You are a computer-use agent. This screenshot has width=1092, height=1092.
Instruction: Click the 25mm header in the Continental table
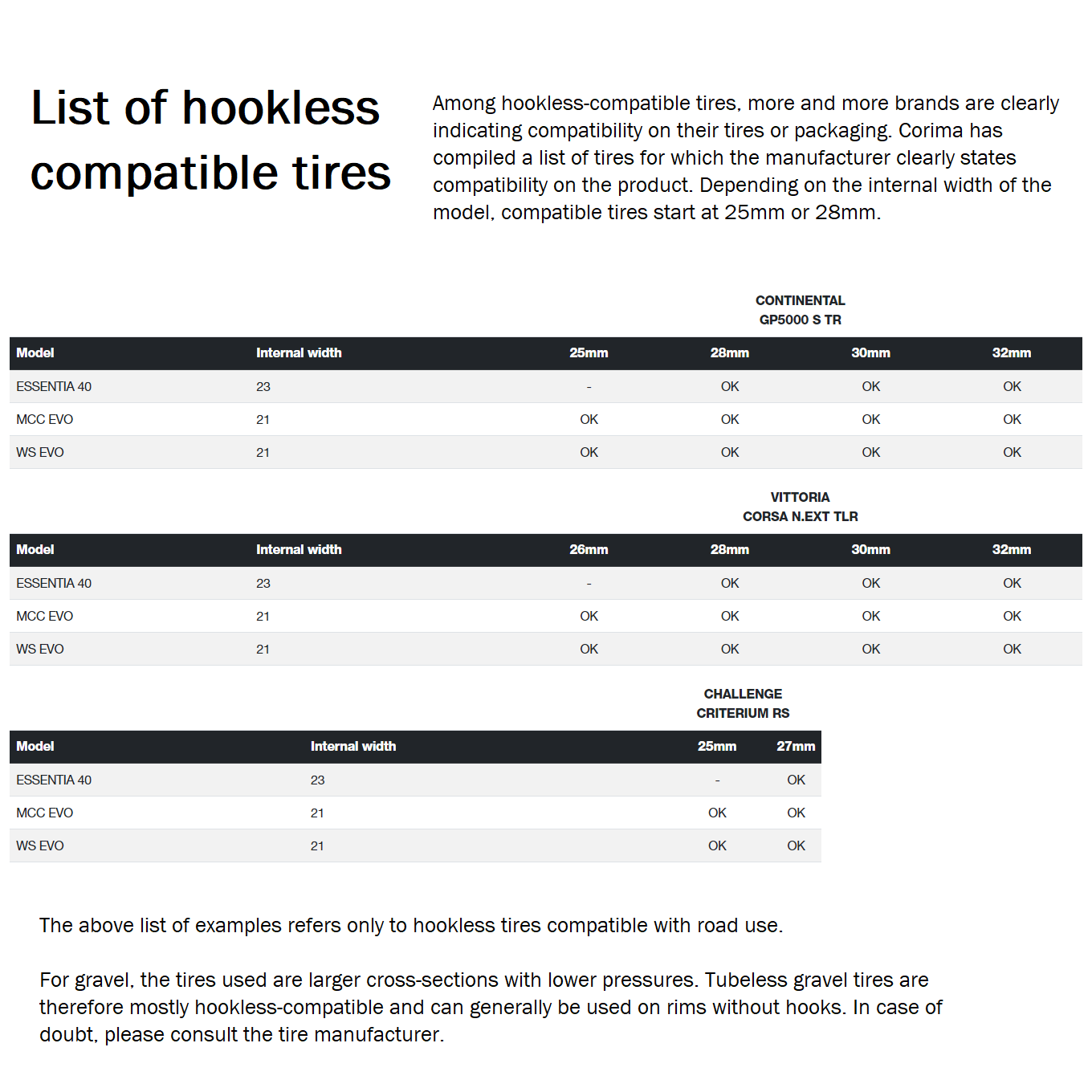click(x=589, y=353)
